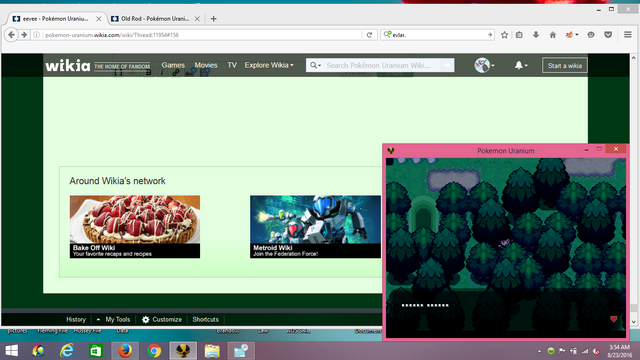Close the Pokemon Uranium game window

point(616,149)
